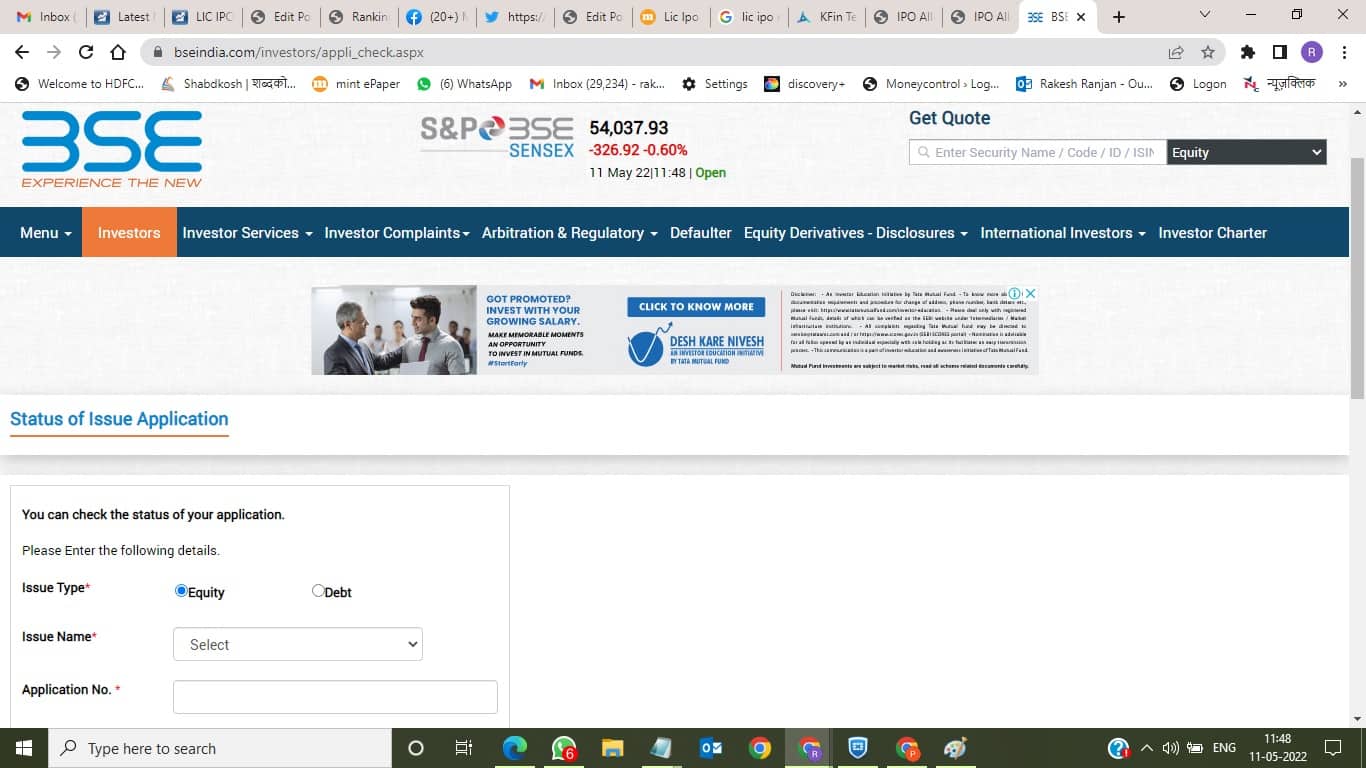Open the Defaulter menu item

click(700, 232)
